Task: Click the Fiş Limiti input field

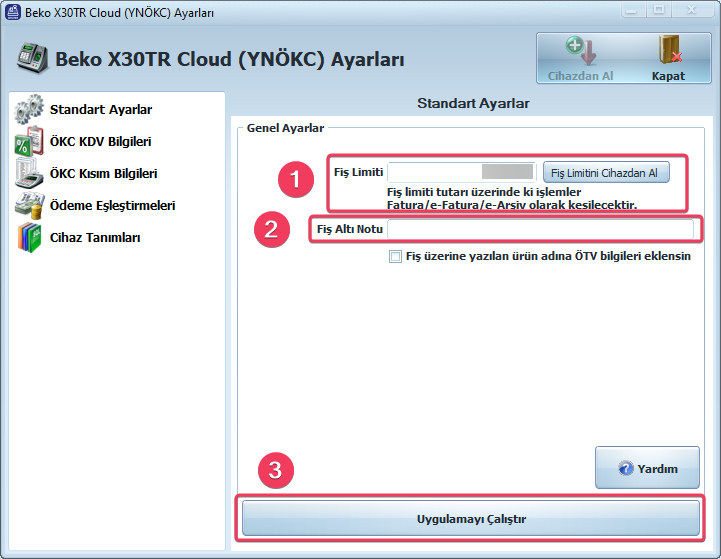Action: pos(461,172)
